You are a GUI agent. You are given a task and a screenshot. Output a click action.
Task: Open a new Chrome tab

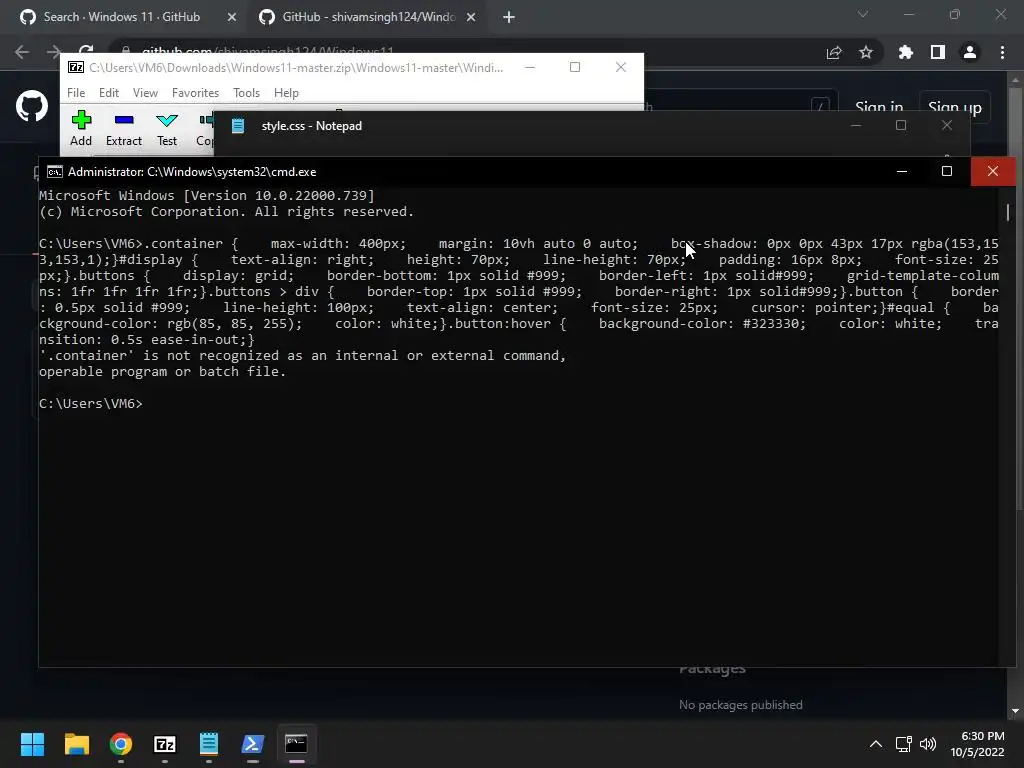point(509,18)
